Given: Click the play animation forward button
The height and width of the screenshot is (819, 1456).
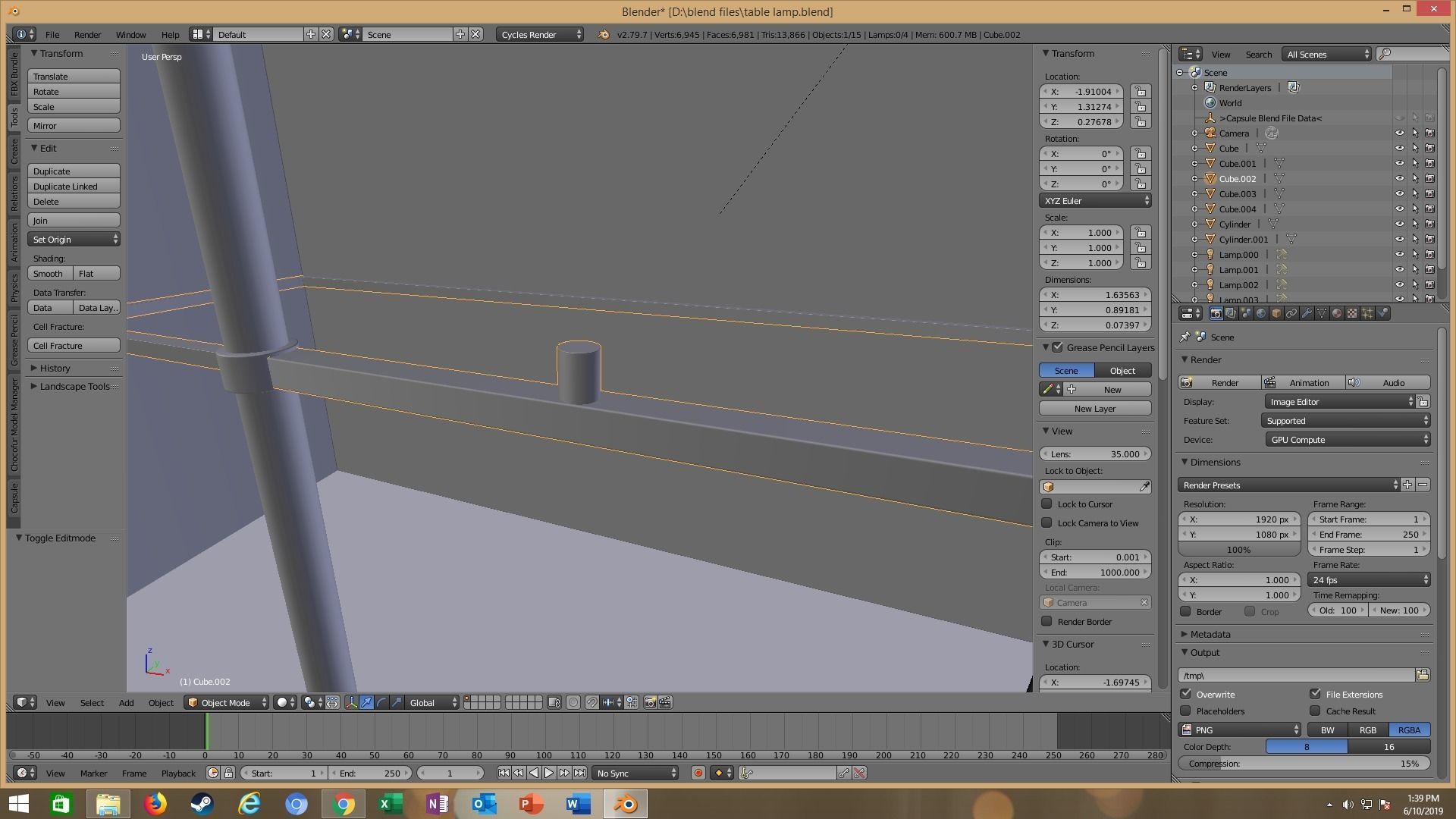Looking at the screenshot, I should tap(549, 773).
